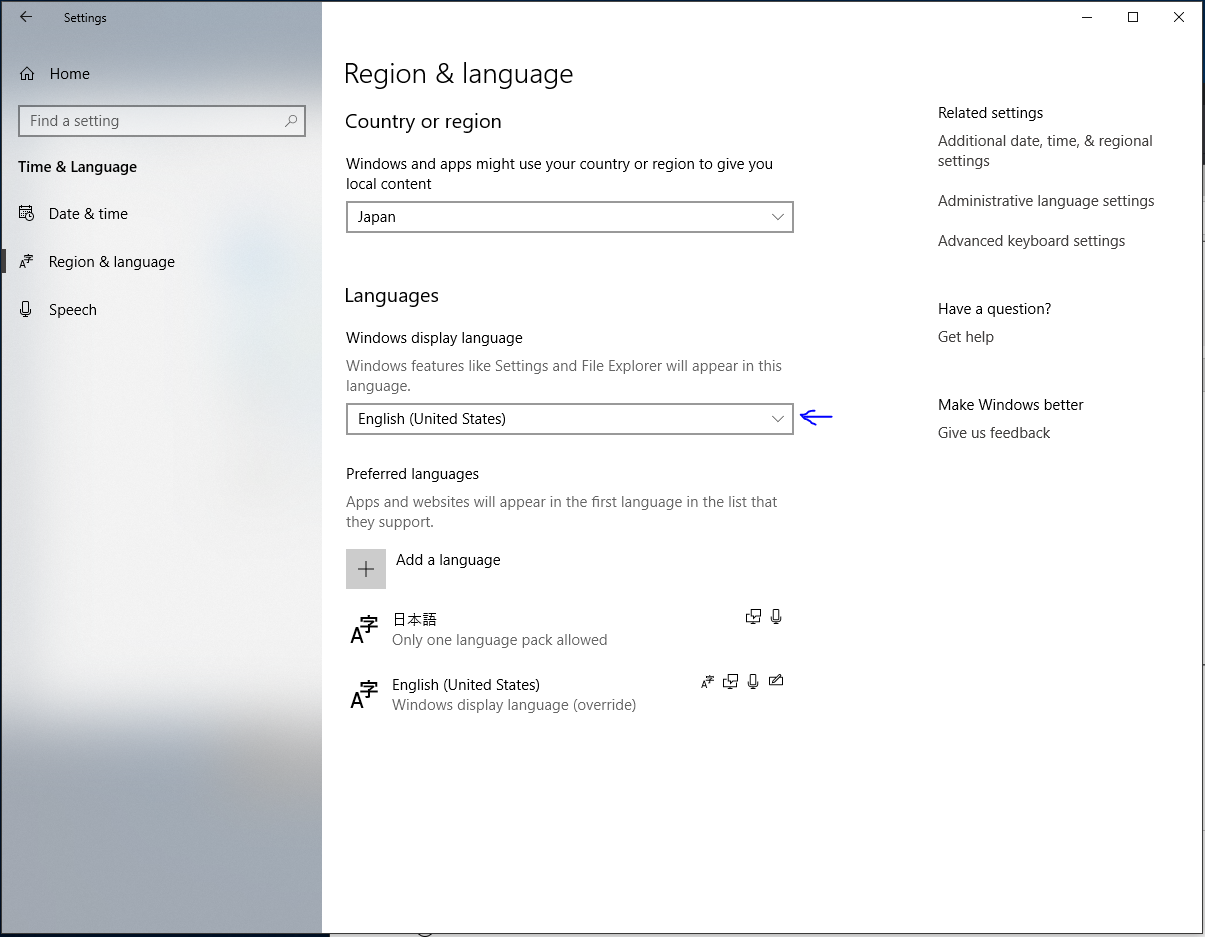This screenshot has width=1205, height=937.
Task: Click the search magnifier icon
Action: [291, 121]
